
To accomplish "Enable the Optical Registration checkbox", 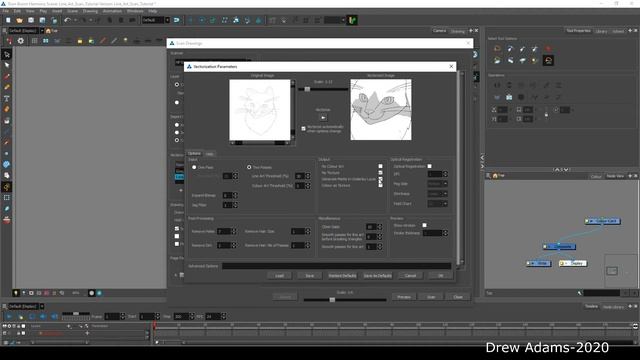I will click(x=429, y=166).
